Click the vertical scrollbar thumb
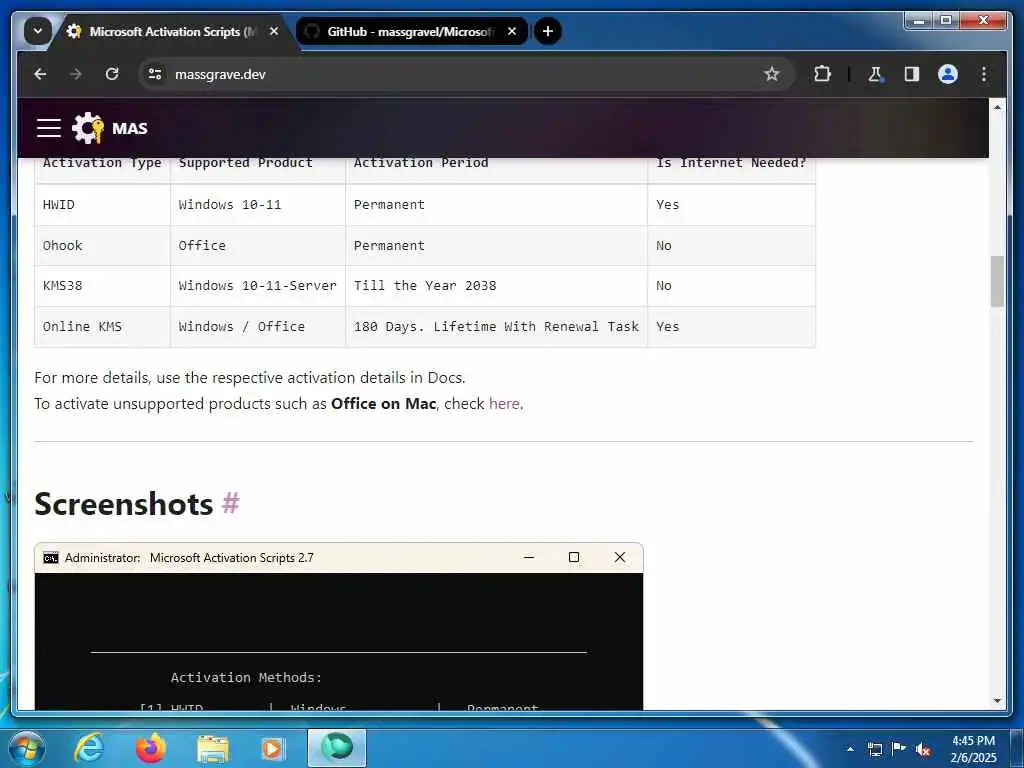The width and height of the screenshot is (1024, 768). (x=997, y=281)
